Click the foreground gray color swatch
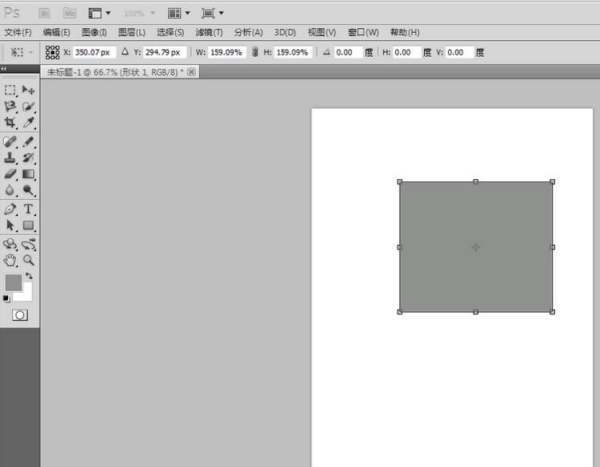This screenshot has width=600, height=467. [12, 283]
